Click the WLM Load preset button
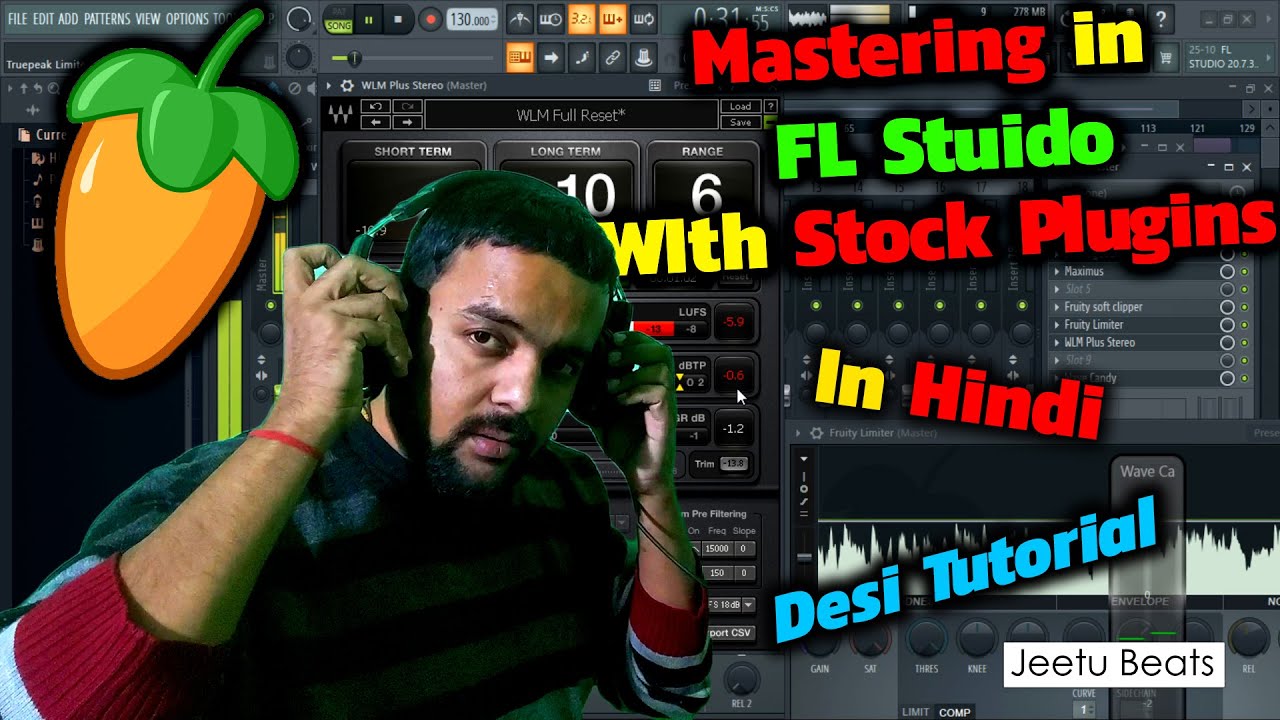The width and height of the screenshot is (1280, 720). 740,106
